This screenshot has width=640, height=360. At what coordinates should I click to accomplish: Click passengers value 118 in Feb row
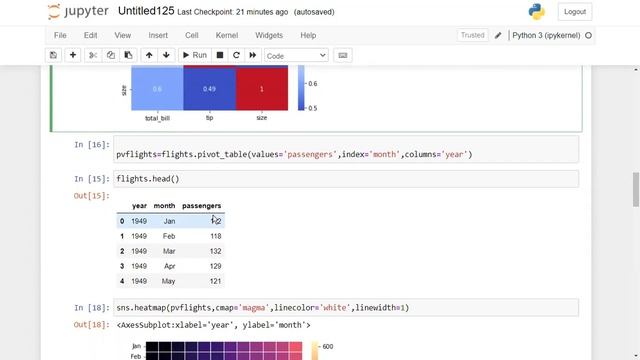[x=216, y=236]
